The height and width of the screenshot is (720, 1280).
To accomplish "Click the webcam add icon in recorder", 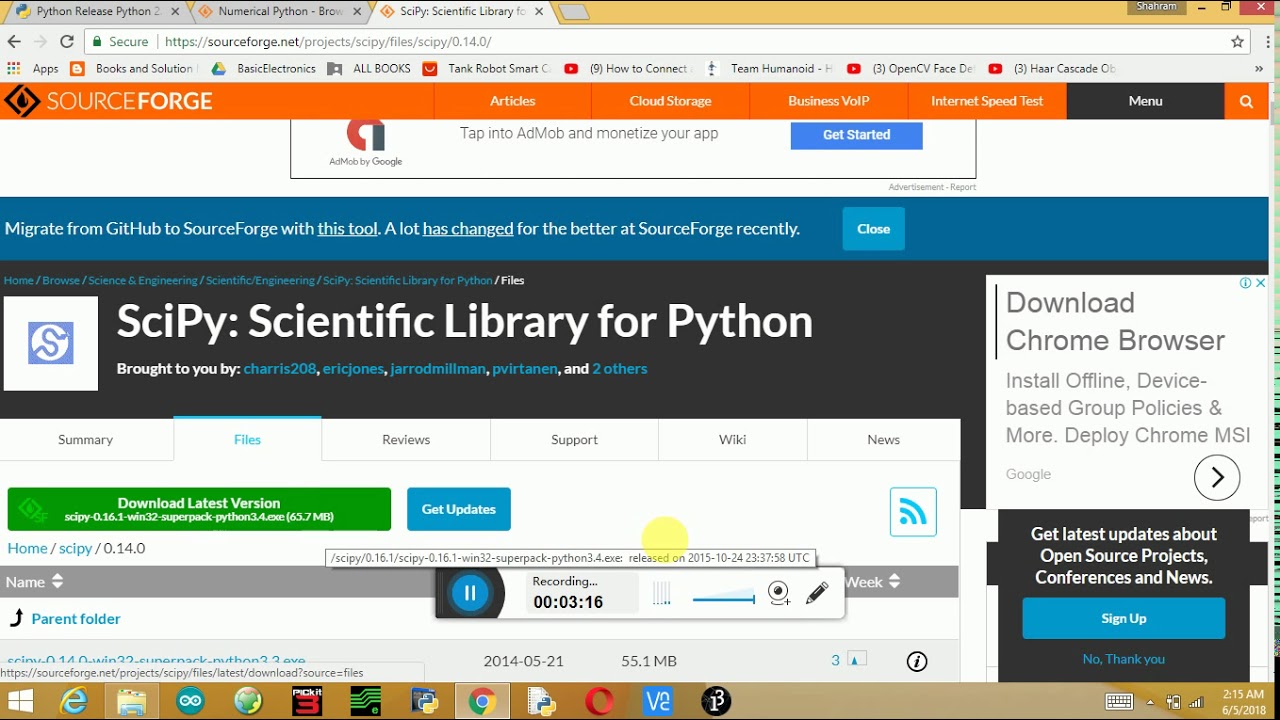I will coord(779,593).
